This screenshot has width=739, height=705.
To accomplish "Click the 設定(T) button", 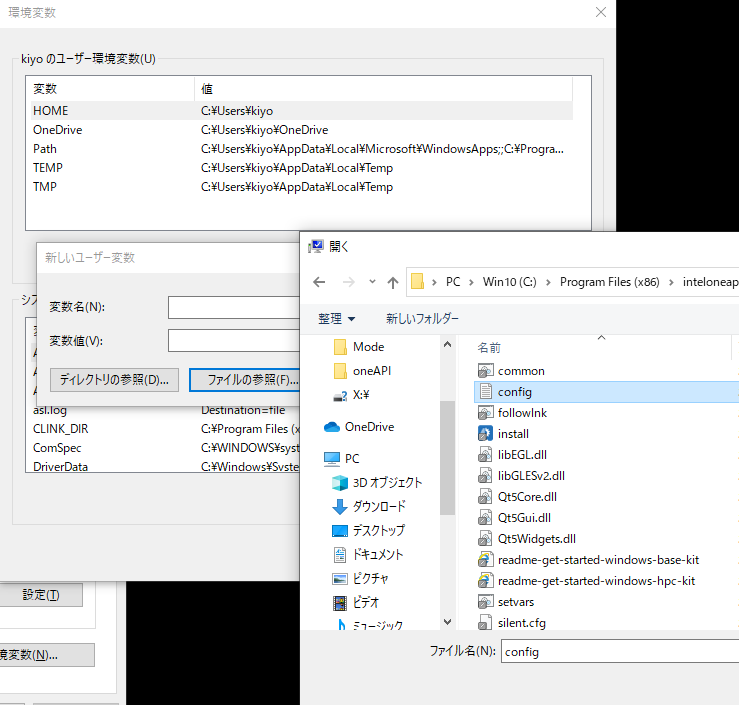I will pos(41,595).
